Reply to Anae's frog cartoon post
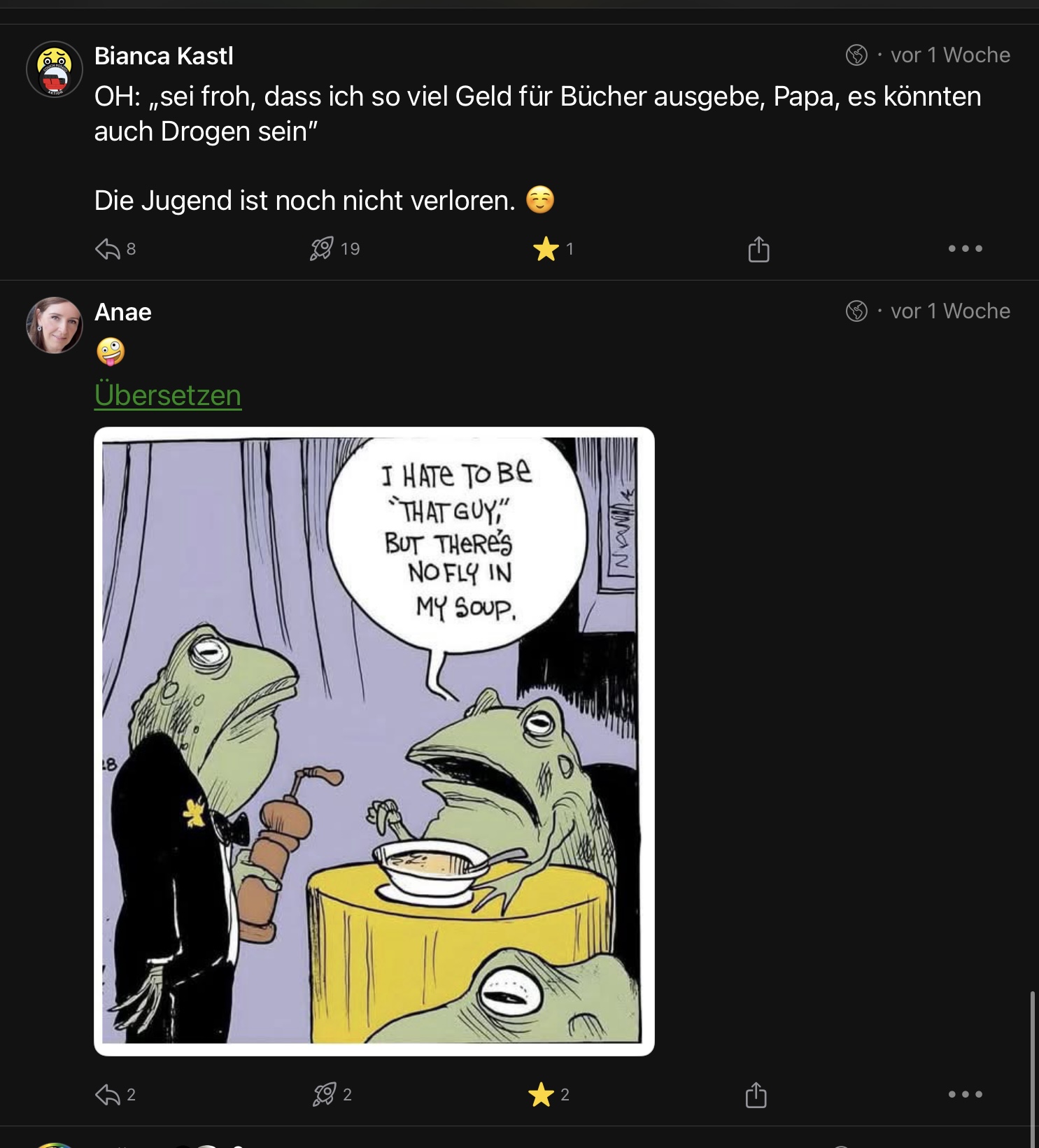1039x1148 pixels. (x=108, y=1095)
